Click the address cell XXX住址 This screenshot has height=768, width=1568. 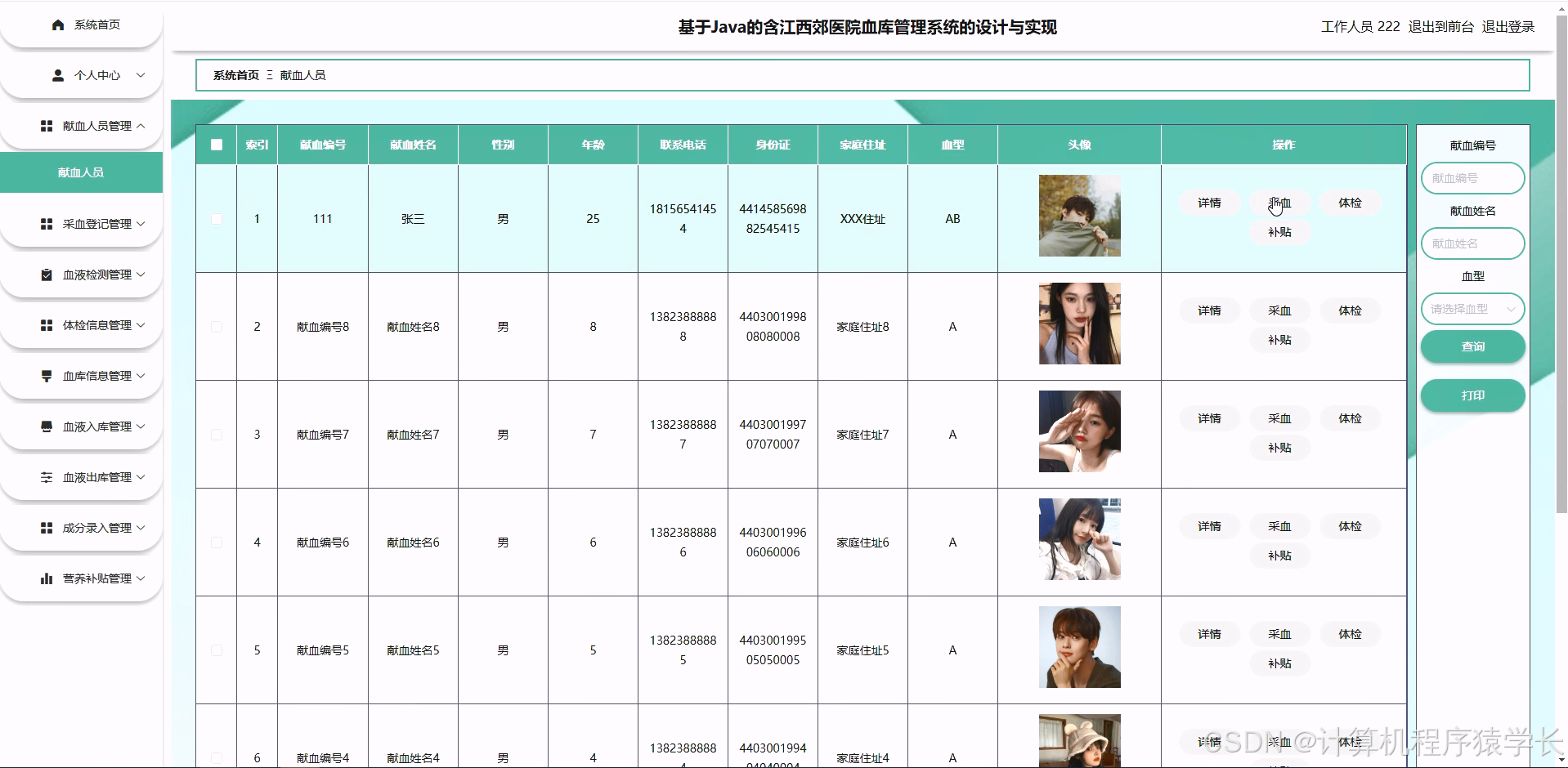(x=862, y=219)
